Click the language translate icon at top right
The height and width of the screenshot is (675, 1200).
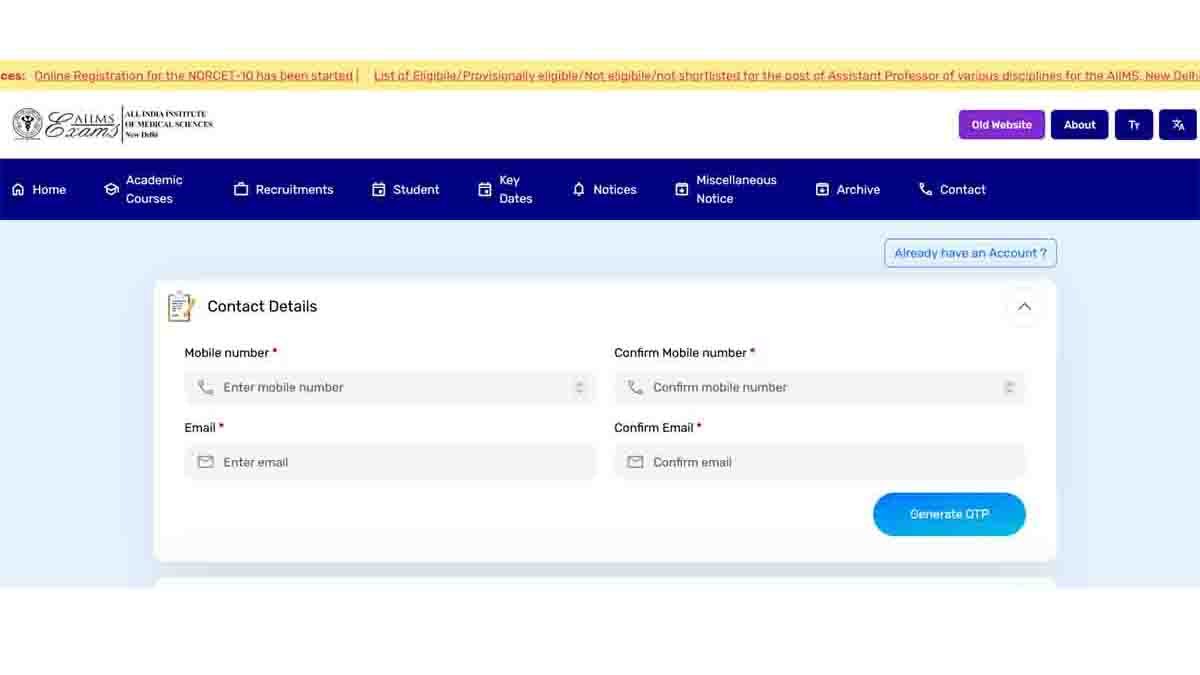pos(1178,124)
